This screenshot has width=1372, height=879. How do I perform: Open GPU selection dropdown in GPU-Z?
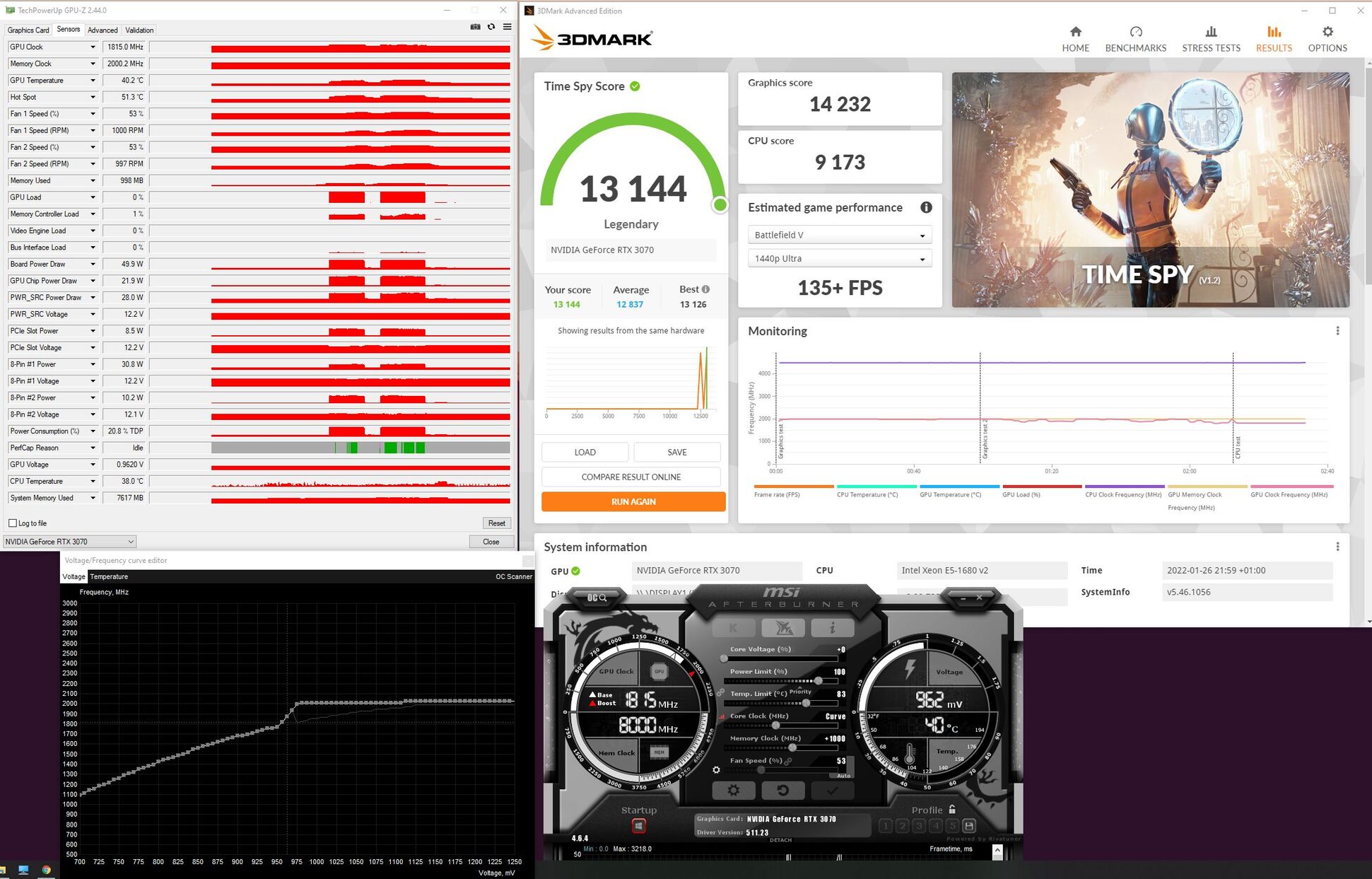click(x=69, y=542)
